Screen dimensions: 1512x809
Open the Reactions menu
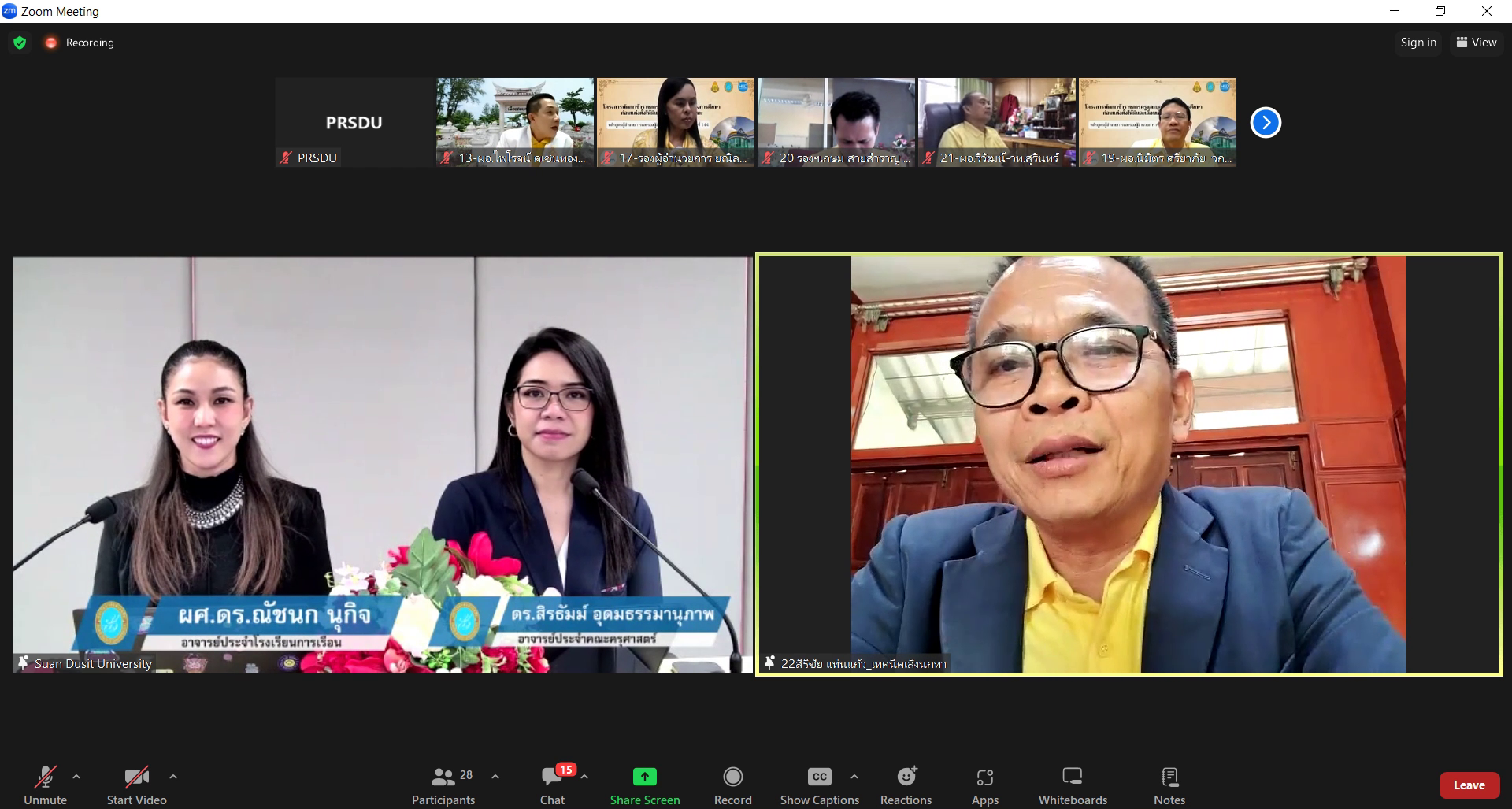tap(906, 785)
